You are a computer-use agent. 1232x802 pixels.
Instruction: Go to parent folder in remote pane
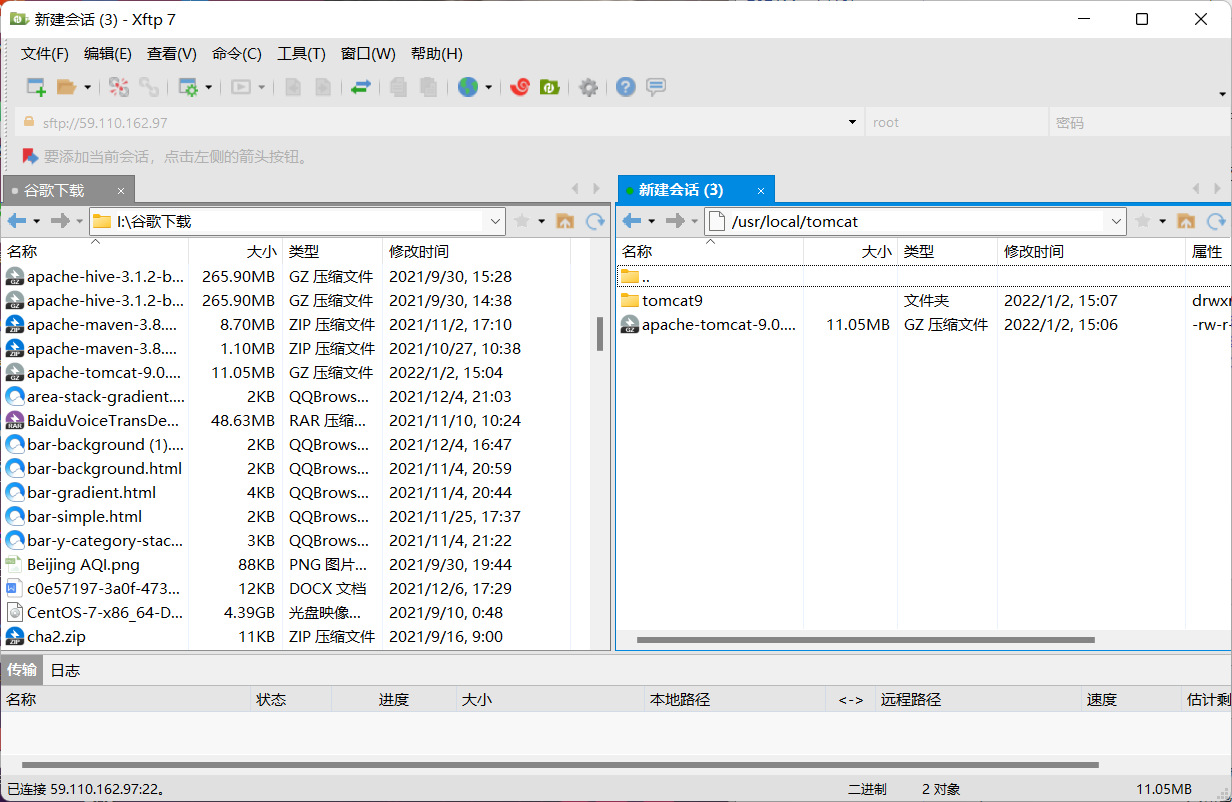point(1186,221)
